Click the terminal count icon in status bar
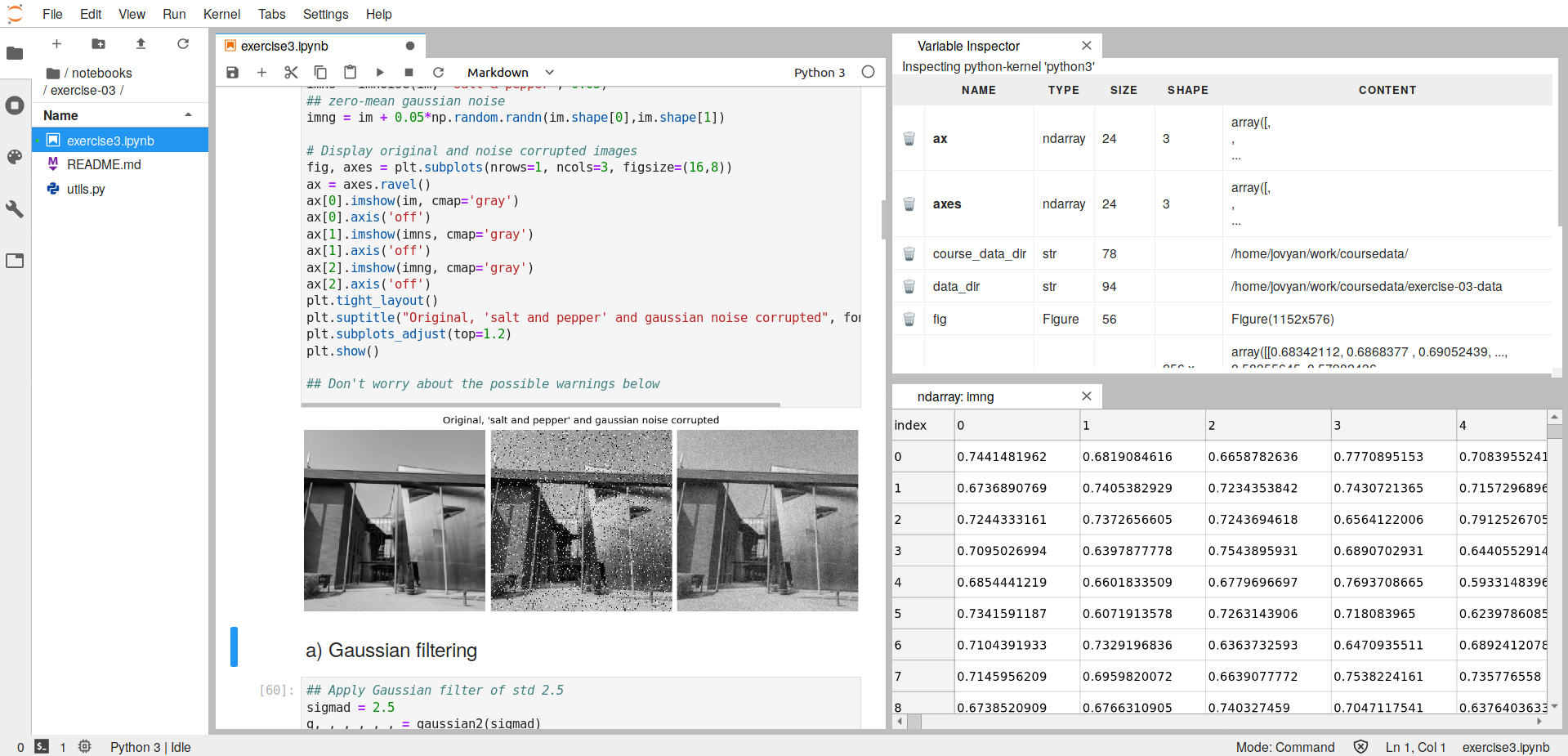Screen dimensions: 1568x756 coord(42,746)
